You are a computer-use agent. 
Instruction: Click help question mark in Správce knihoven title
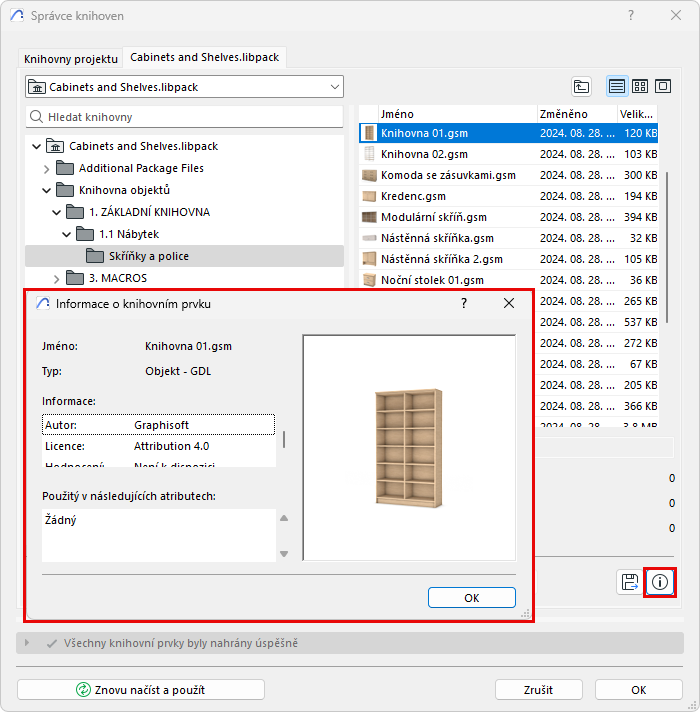631,15
